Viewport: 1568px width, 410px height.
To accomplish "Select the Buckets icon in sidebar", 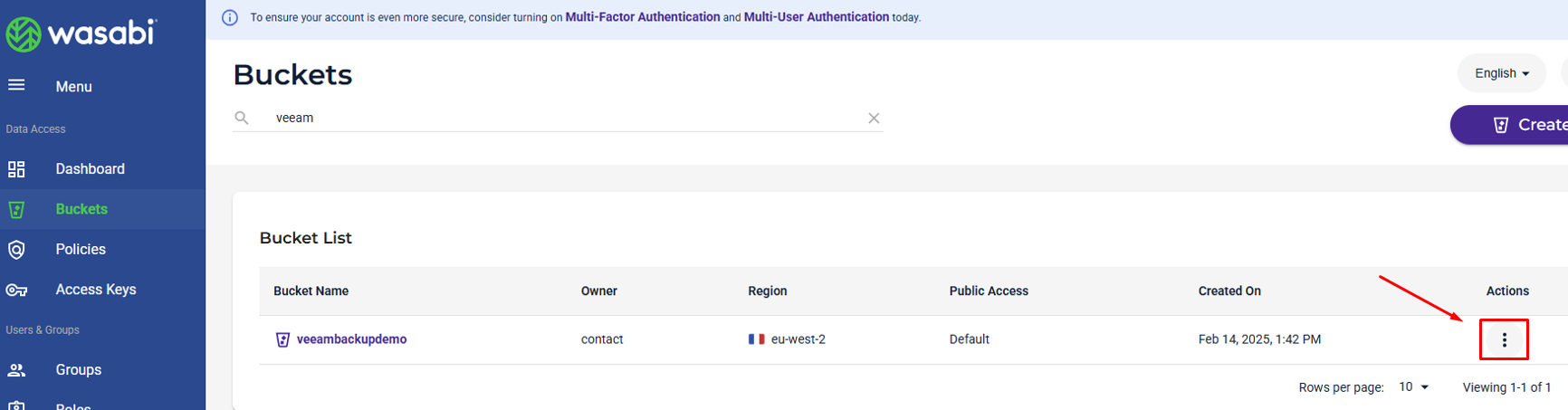I will click(16, 210).
